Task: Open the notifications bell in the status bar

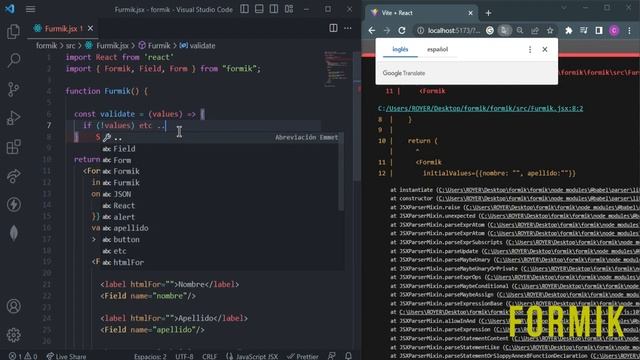Action: click(348, 356)
